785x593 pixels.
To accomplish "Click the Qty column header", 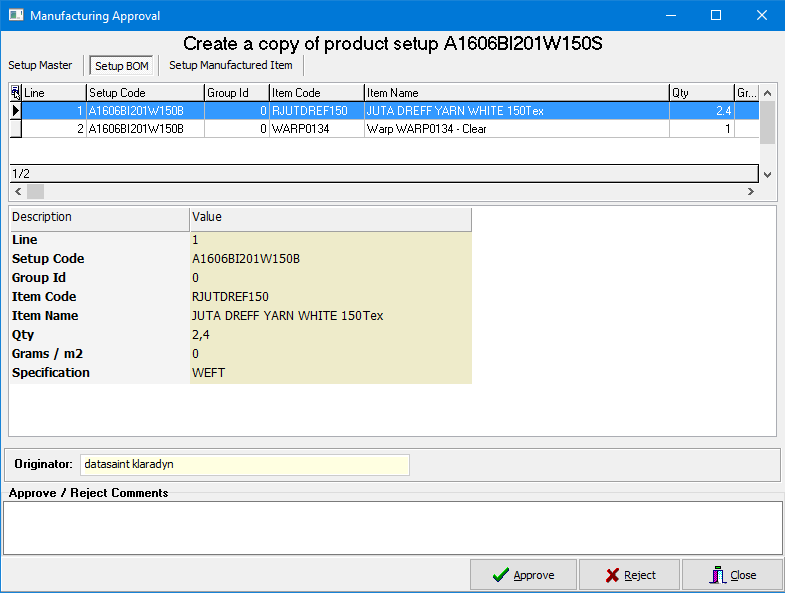I will 701,93.
